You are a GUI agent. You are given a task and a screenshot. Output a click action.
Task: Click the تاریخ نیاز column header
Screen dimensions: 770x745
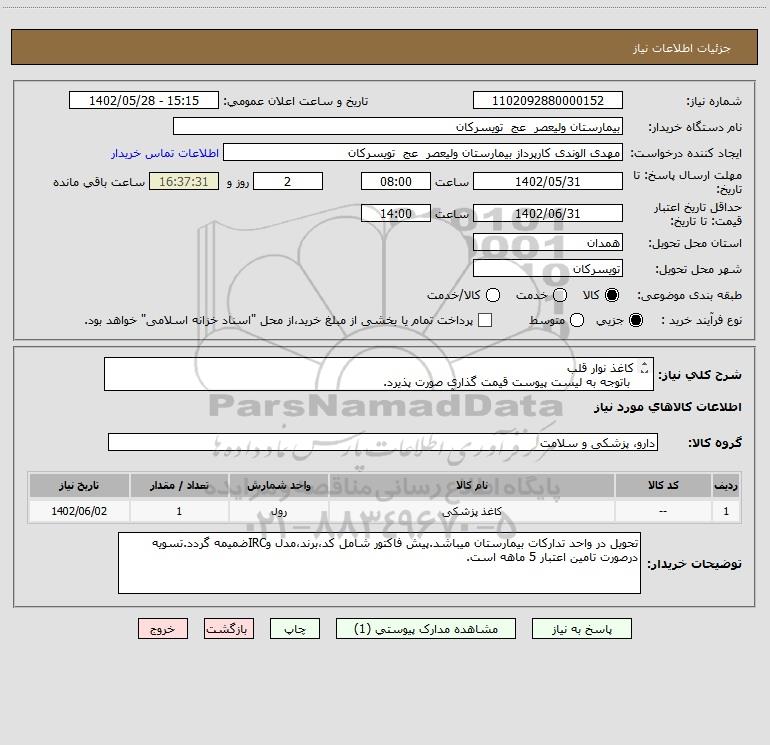click(x=79, y=485)
